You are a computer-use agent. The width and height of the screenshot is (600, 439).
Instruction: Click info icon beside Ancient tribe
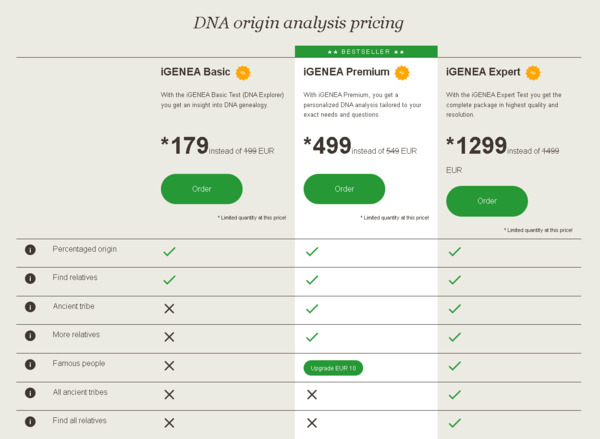click(x=30, y=307)
